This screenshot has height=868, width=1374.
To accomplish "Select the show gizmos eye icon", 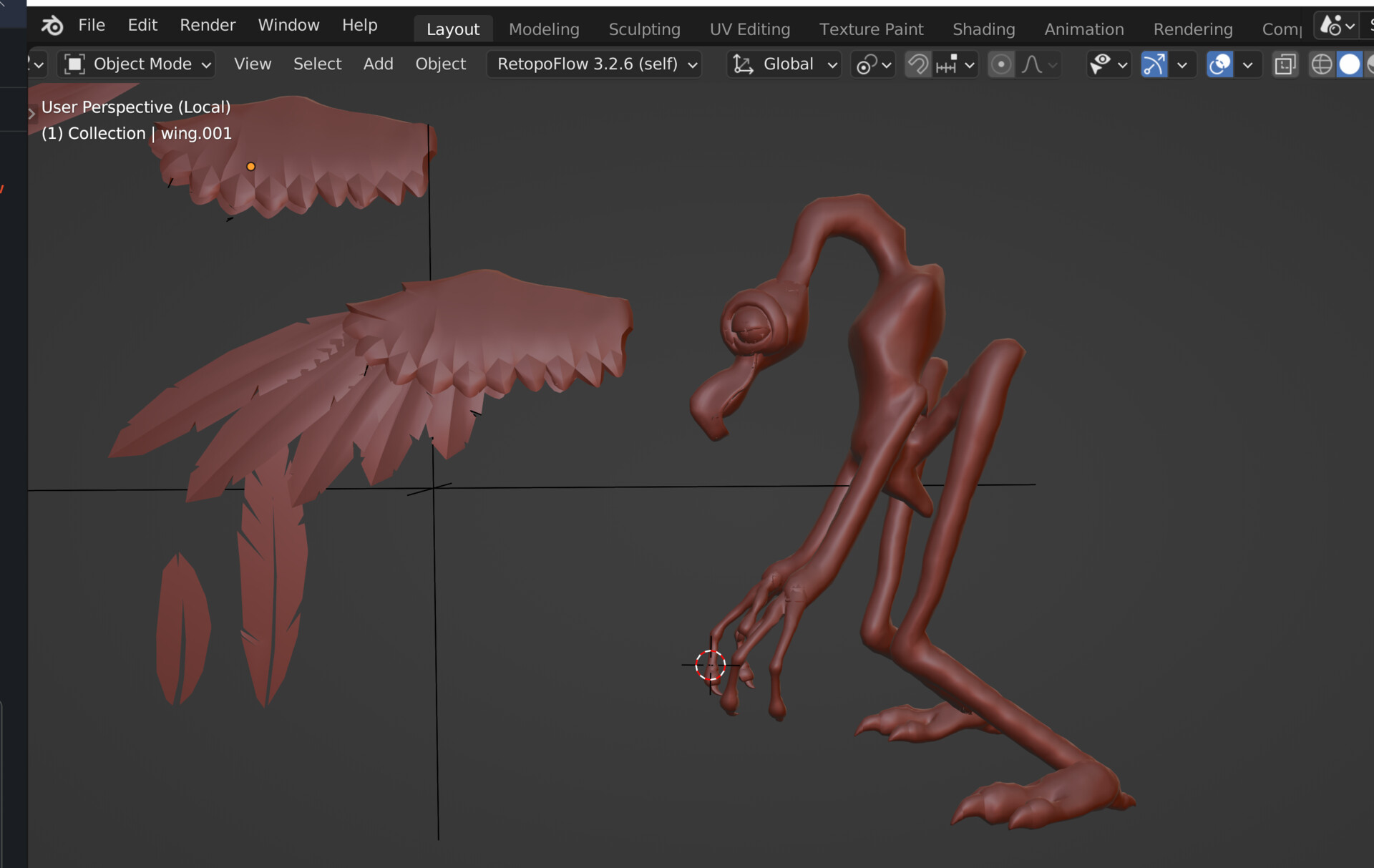I will [1102, 64].
